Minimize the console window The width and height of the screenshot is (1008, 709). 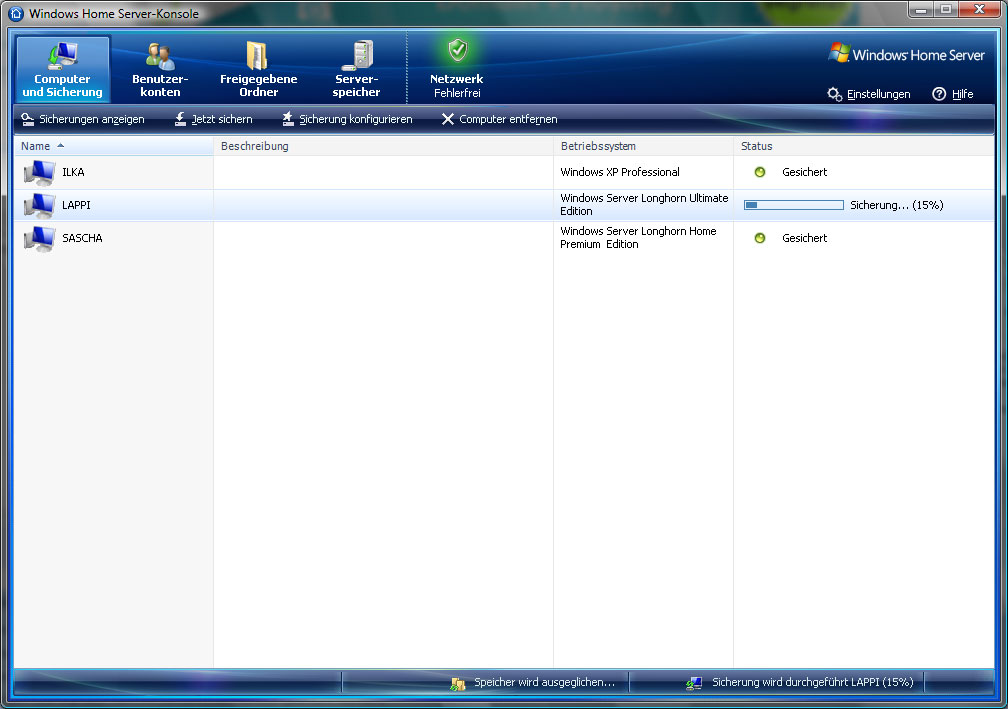[921, 9]
